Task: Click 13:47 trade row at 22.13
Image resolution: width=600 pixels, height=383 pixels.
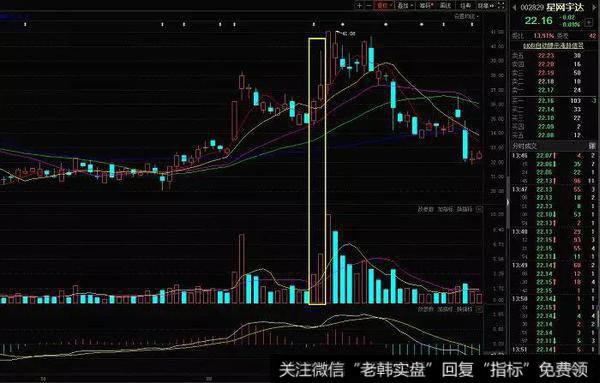Action: point(554,189)
